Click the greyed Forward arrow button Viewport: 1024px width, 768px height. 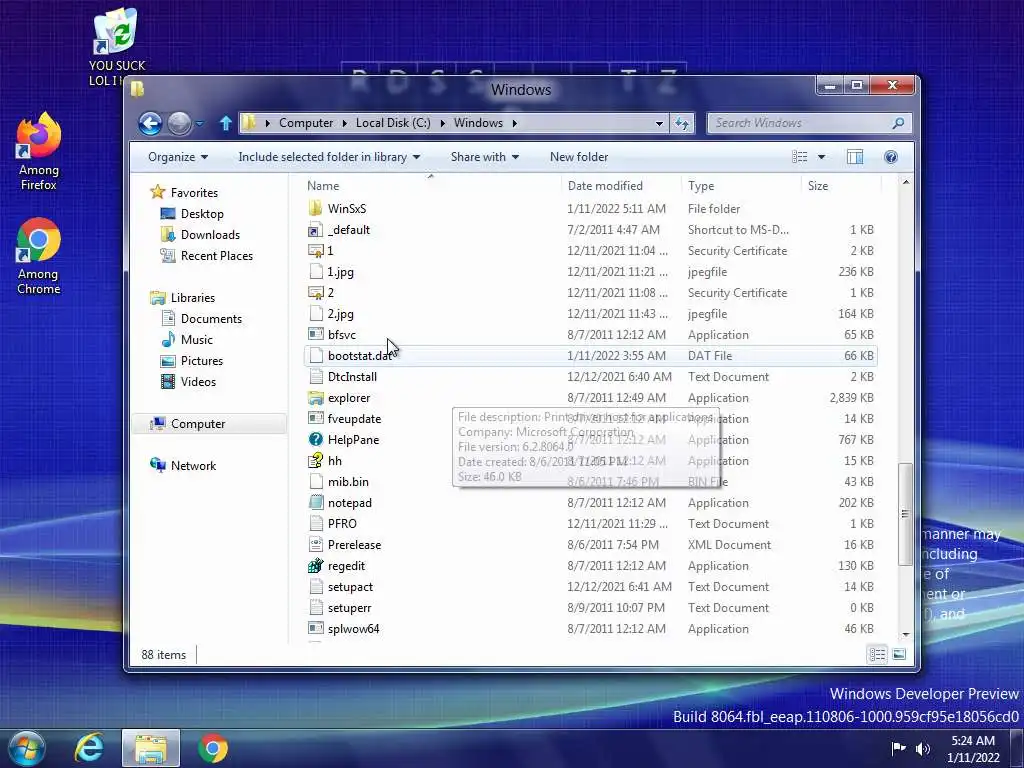point(179,123)
